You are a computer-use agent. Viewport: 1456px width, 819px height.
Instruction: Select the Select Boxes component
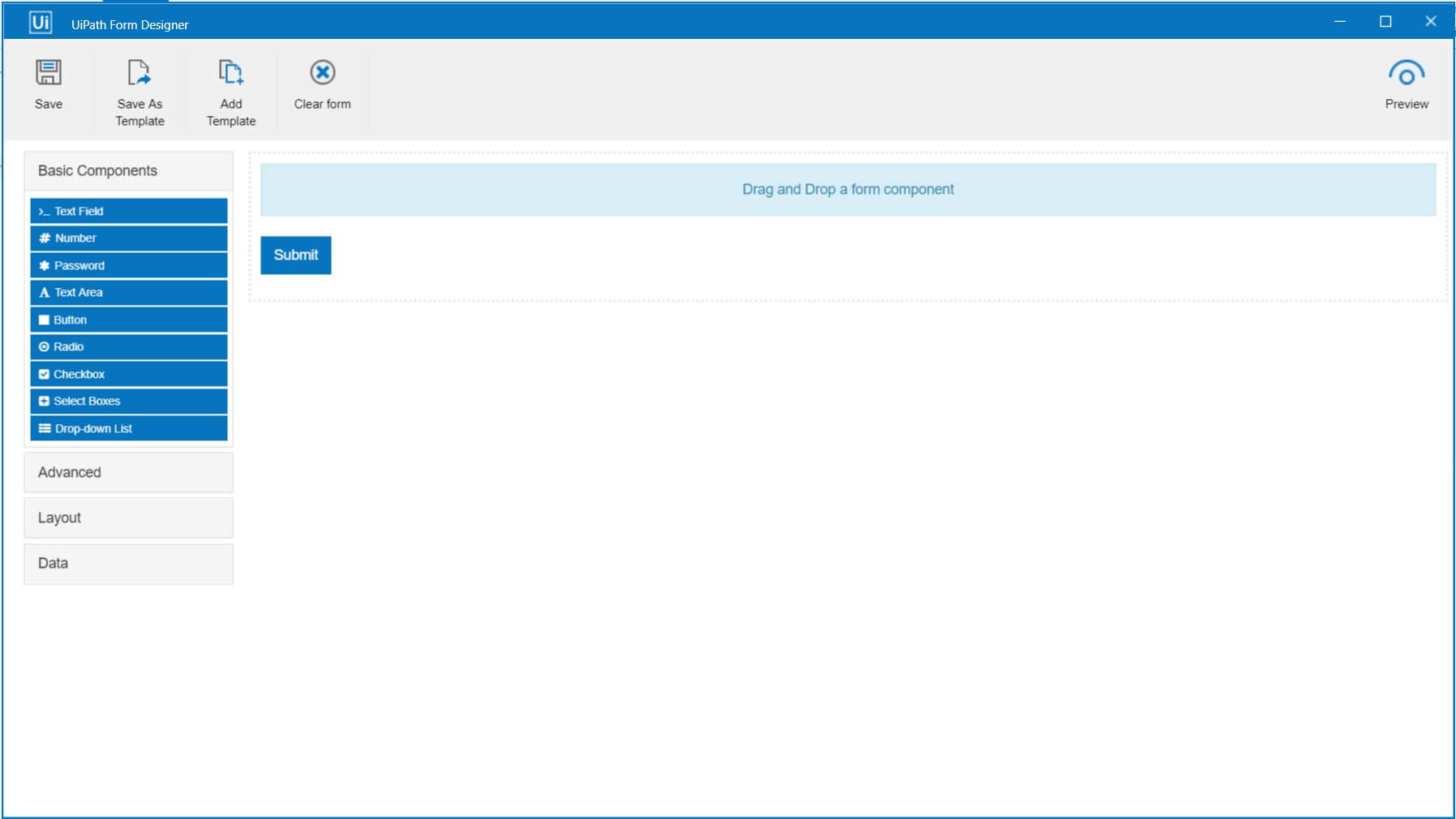[x=129, y=401]
